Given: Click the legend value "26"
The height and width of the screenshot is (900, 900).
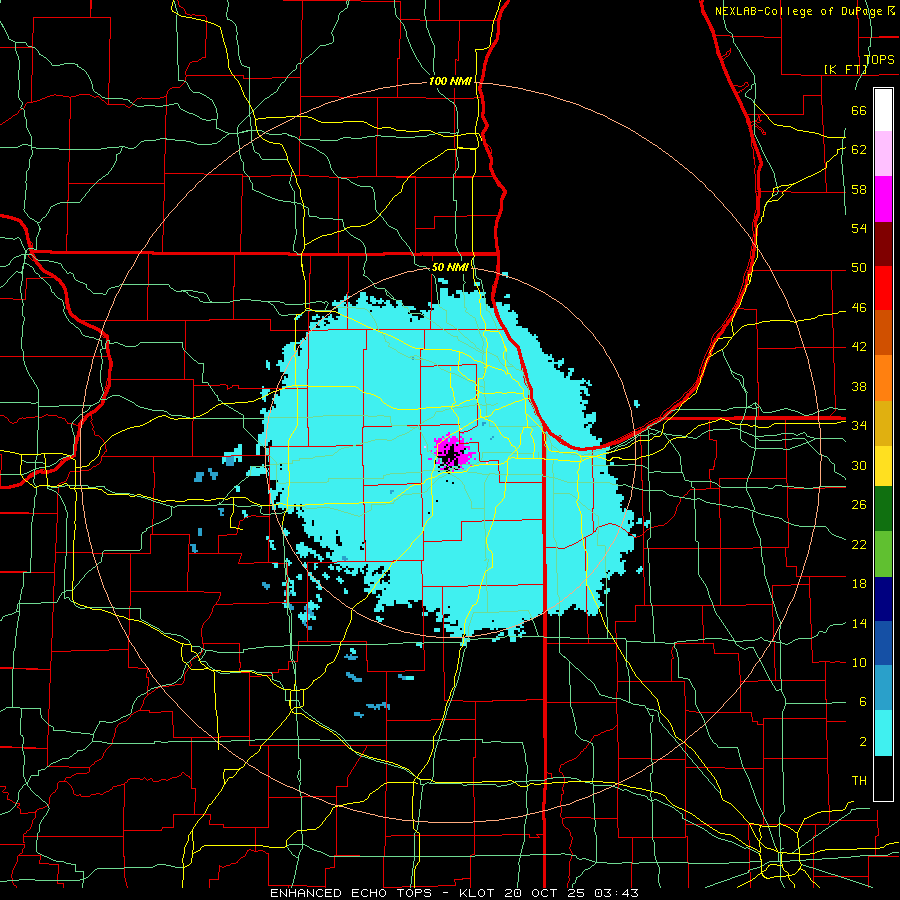Looking at the screenshot, I should tap(859, 505).
